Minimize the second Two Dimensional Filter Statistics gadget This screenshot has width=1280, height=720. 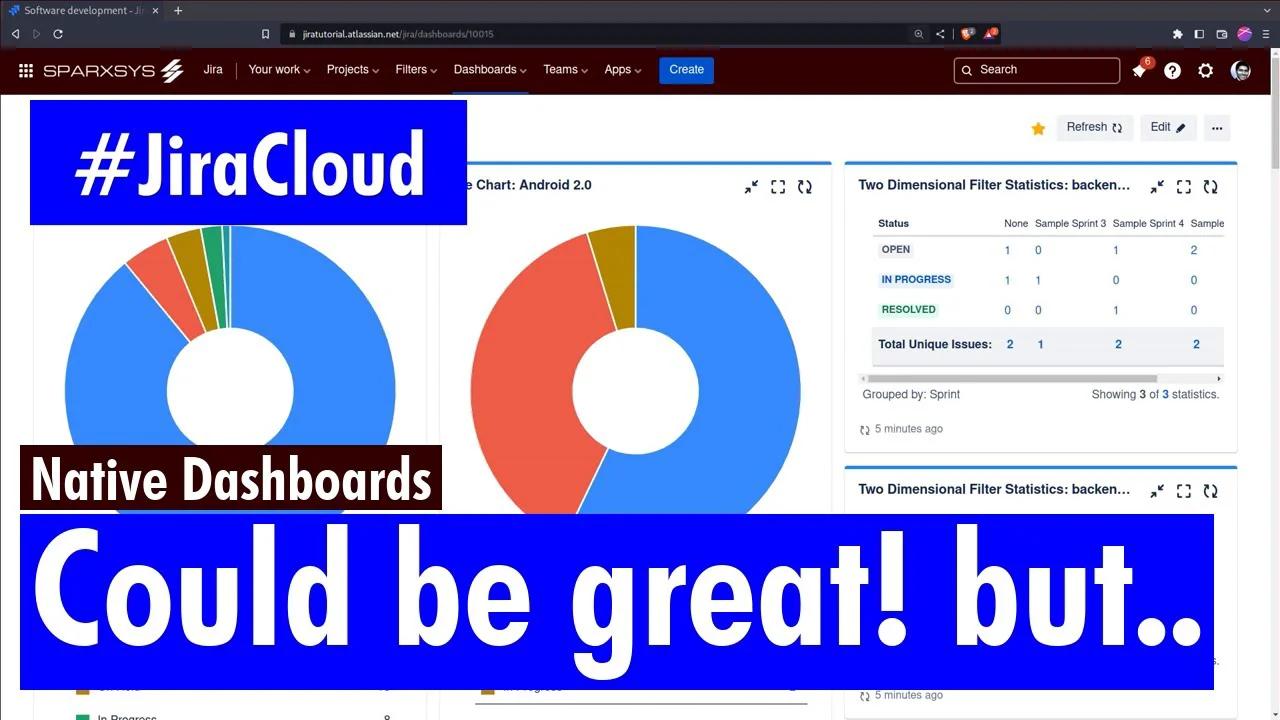[1157, 491]
